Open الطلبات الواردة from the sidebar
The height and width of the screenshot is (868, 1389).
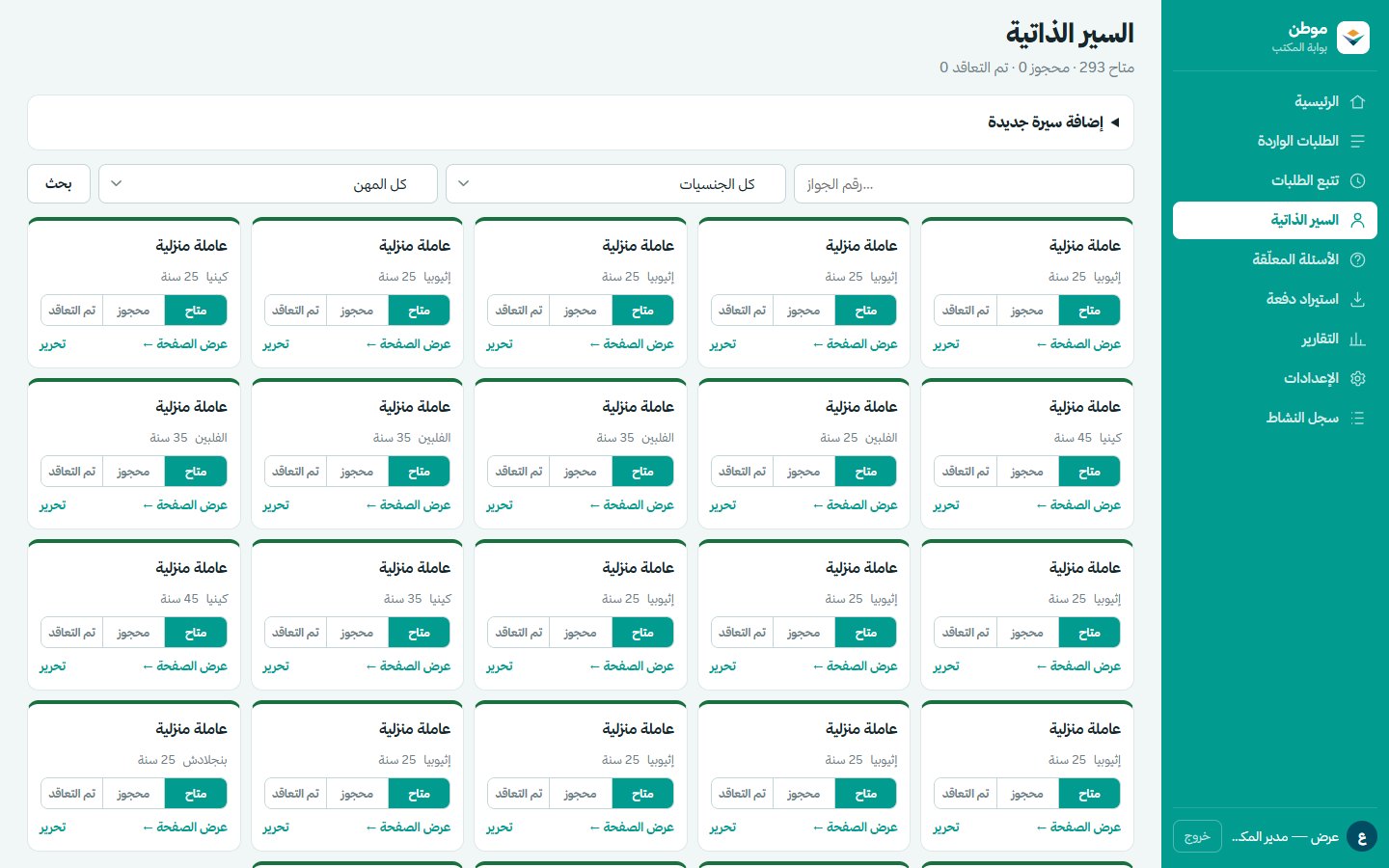pos(1275,141)
